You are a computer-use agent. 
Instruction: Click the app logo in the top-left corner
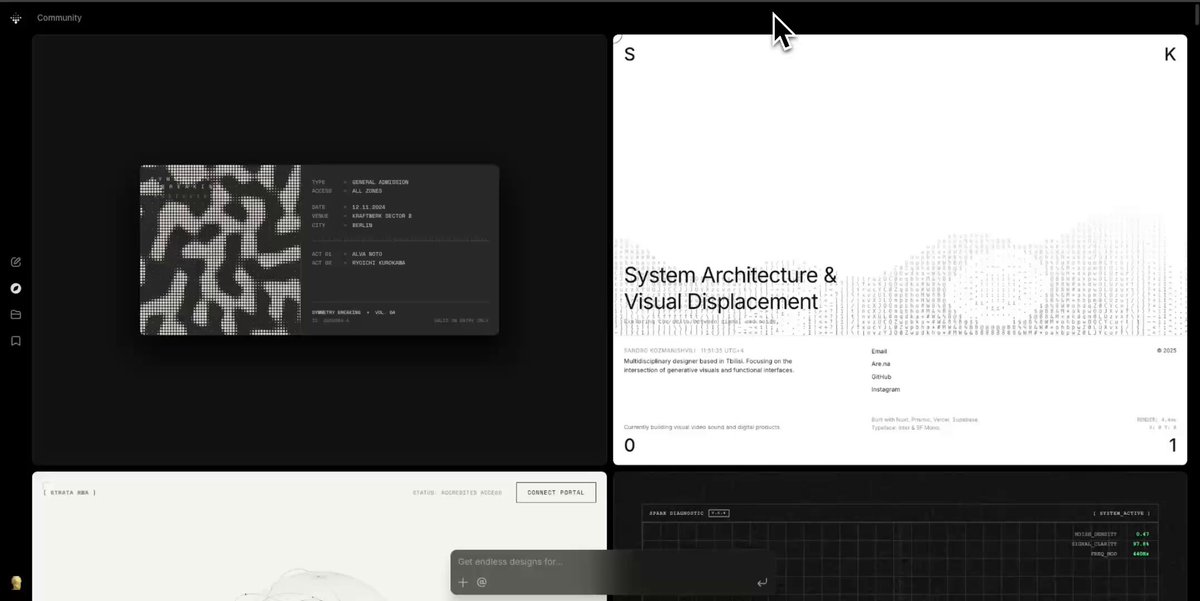tap(15, 17)
